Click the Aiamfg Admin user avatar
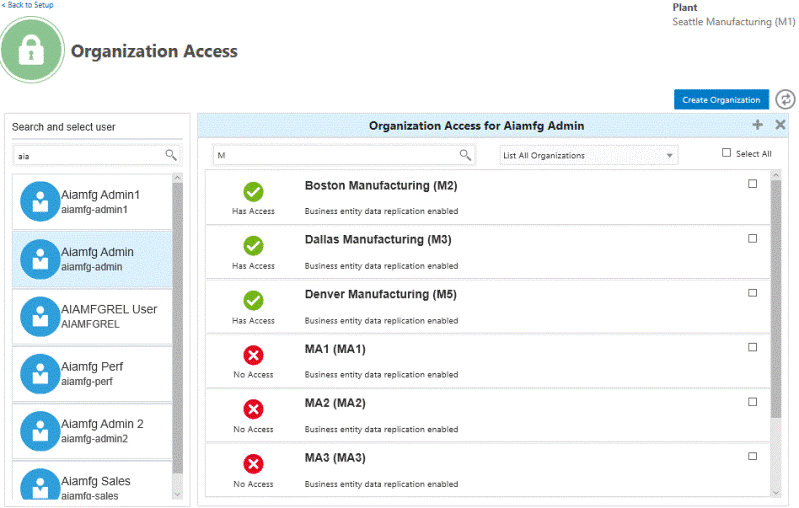 [40, 259]
